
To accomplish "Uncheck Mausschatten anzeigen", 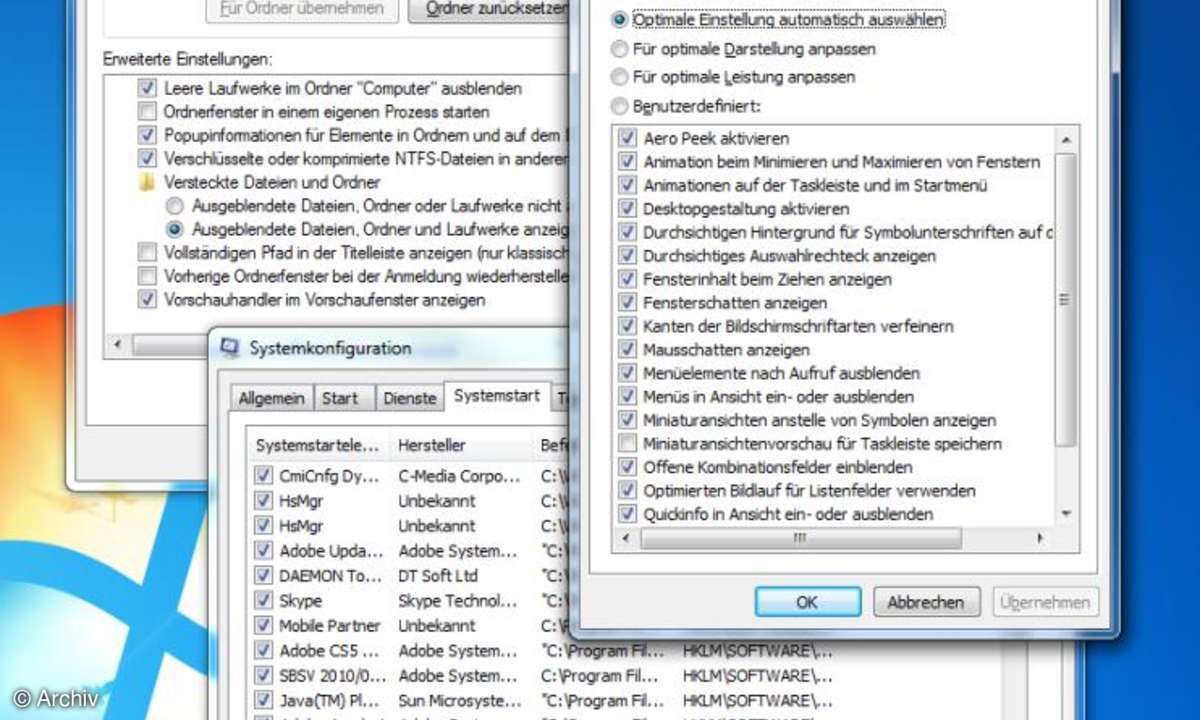I will tap(627, 349).
